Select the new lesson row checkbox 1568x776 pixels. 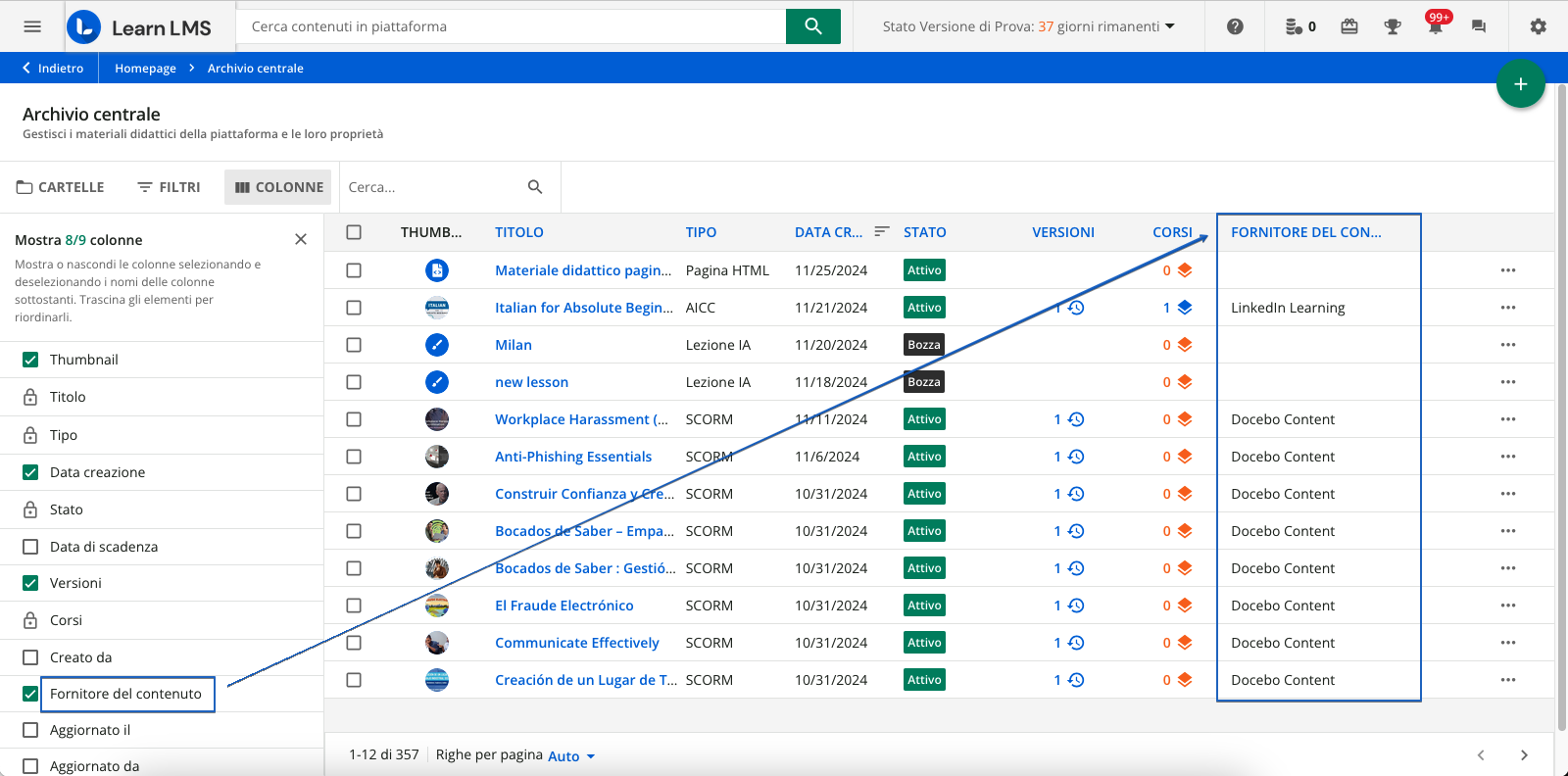point(354,382)
